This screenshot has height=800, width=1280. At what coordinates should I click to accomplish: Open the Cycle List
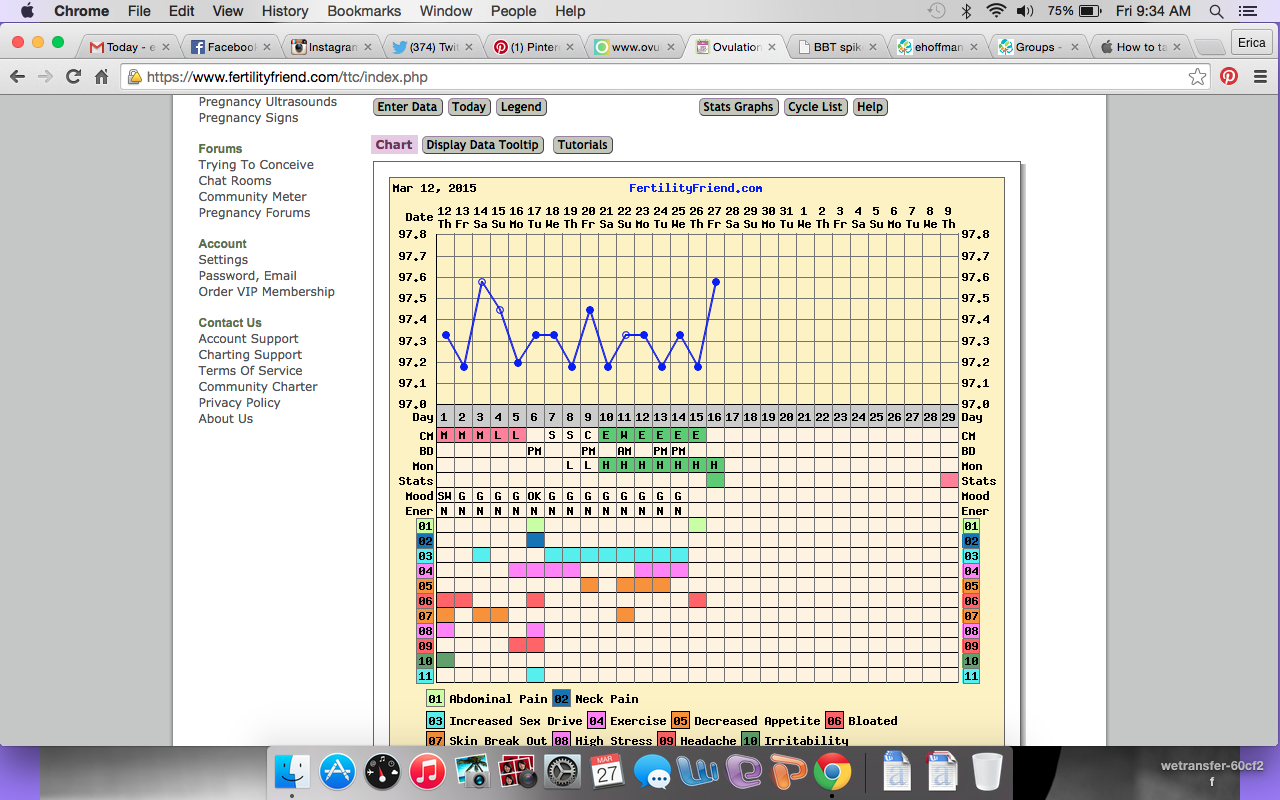[815, 107]
